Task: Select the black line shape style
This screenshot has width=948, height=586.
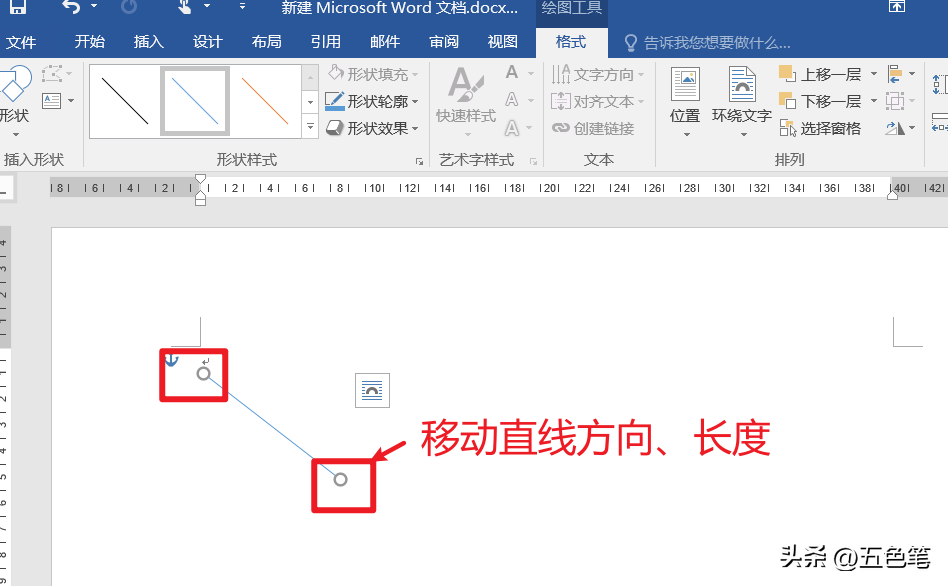Action: coord(125,101)
